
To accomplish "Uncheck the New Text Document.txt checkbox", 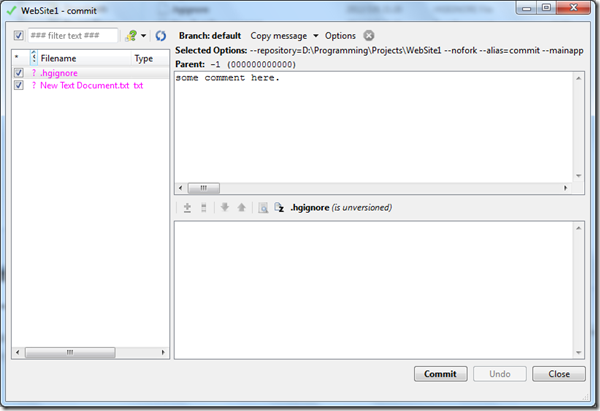I will [x=18, y=85].
